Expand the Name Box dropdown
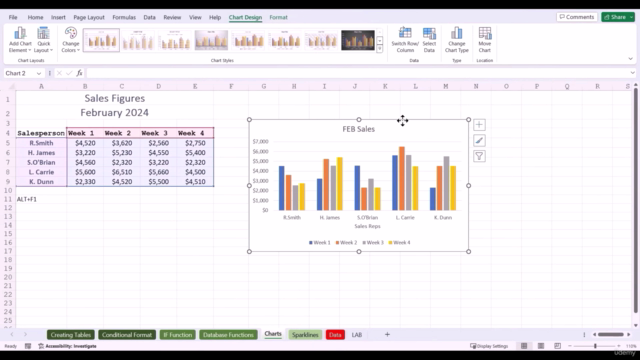 pos(39,73)
